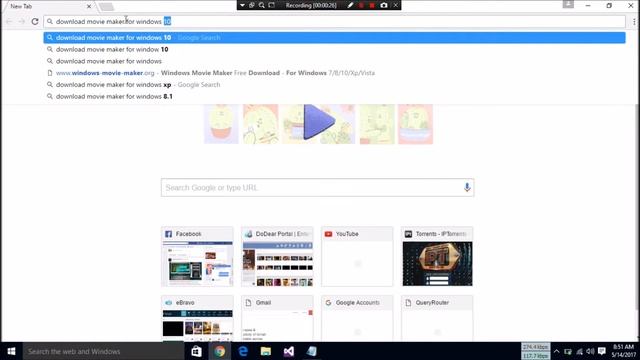
Task: Open File Explorer from the taskbar
Action: (x=266, y=351)
